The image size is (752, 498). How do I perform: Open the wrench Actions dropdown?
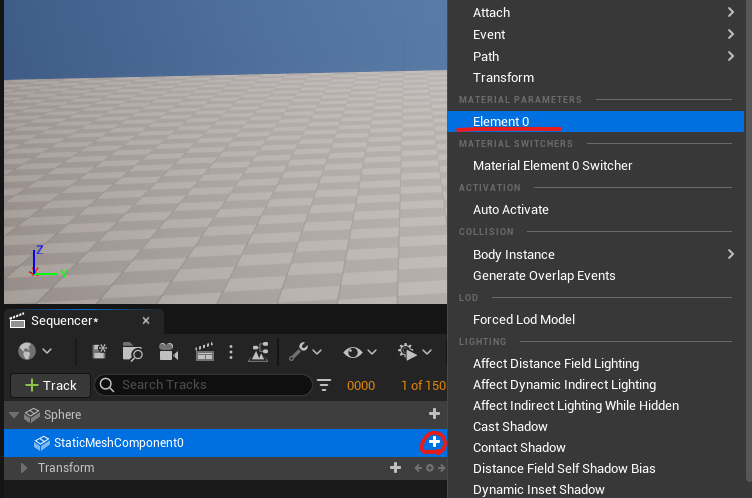click(305, 352)
